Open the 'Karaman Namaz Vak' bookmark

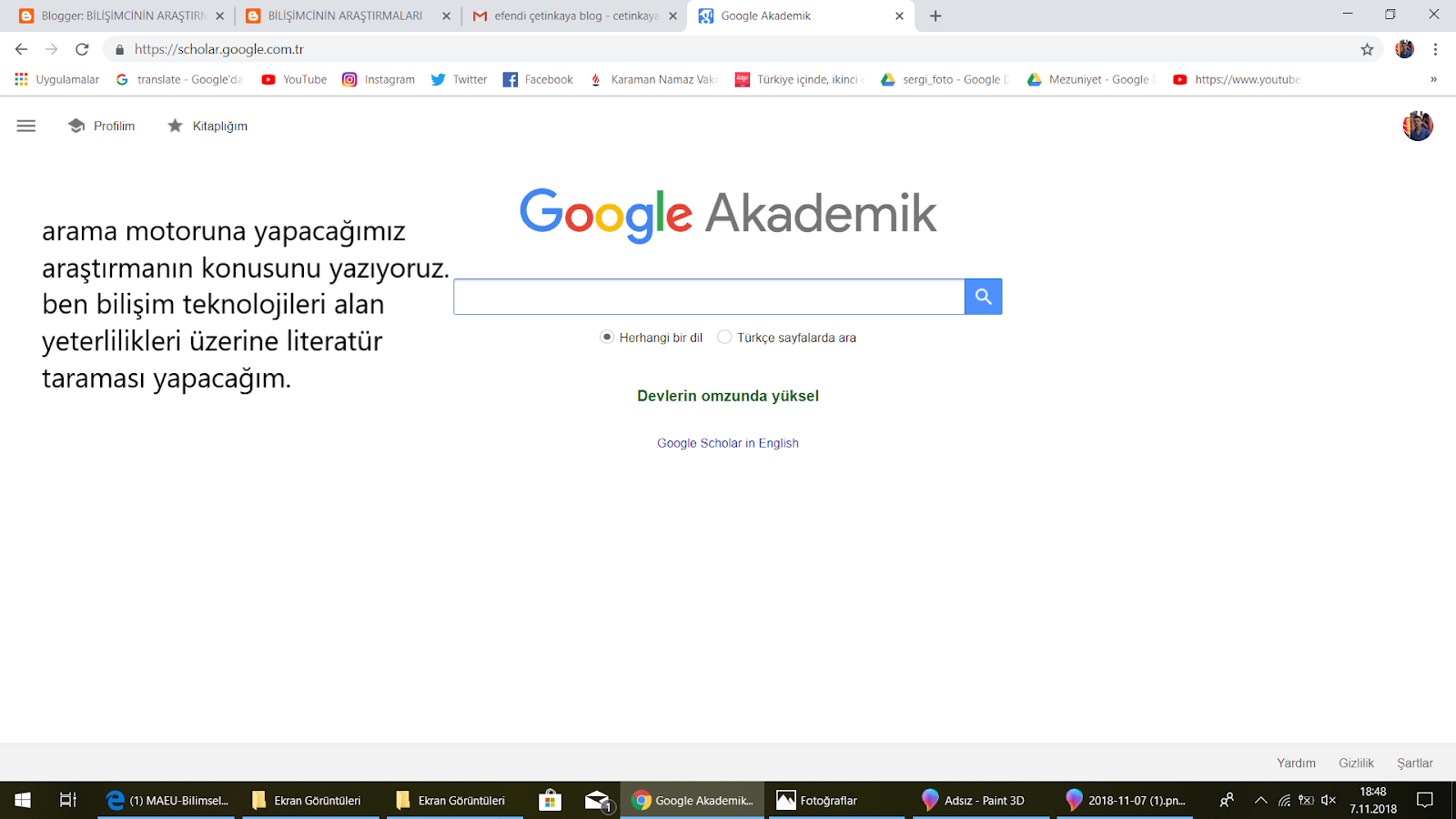tap(653, 79)
